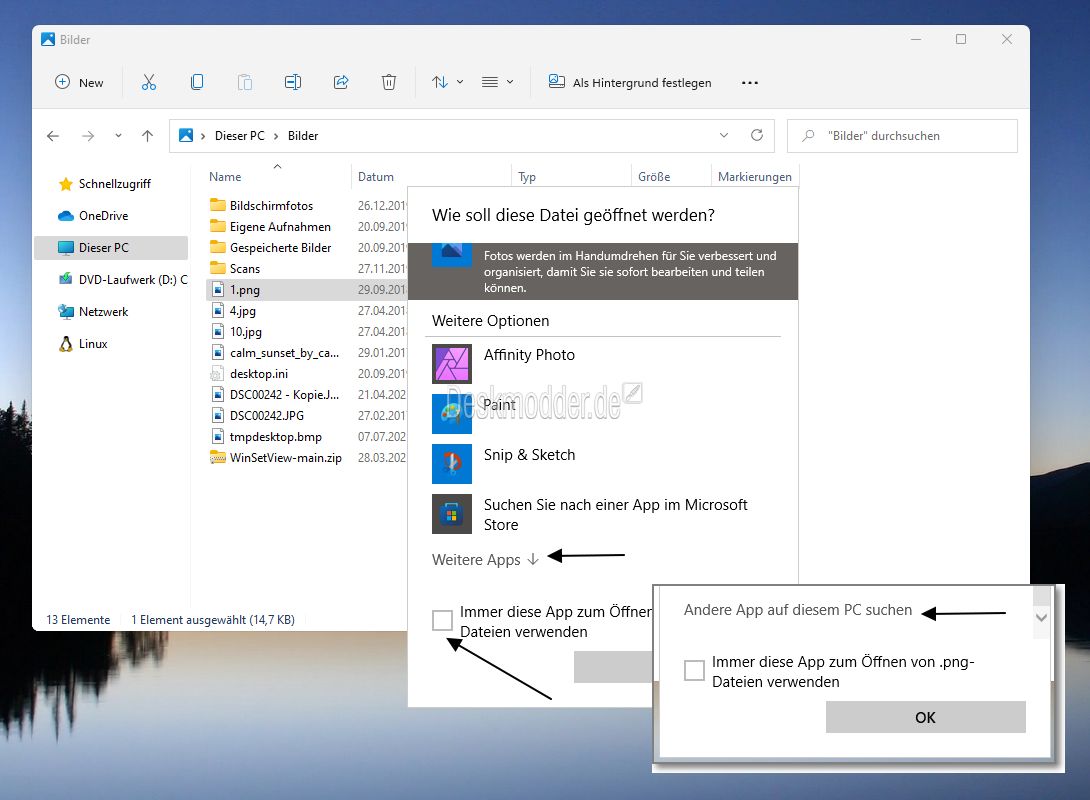This screenshot has height=800, width=1090.
Task: Maximize the Bilder window
Action: coord(961,40)
